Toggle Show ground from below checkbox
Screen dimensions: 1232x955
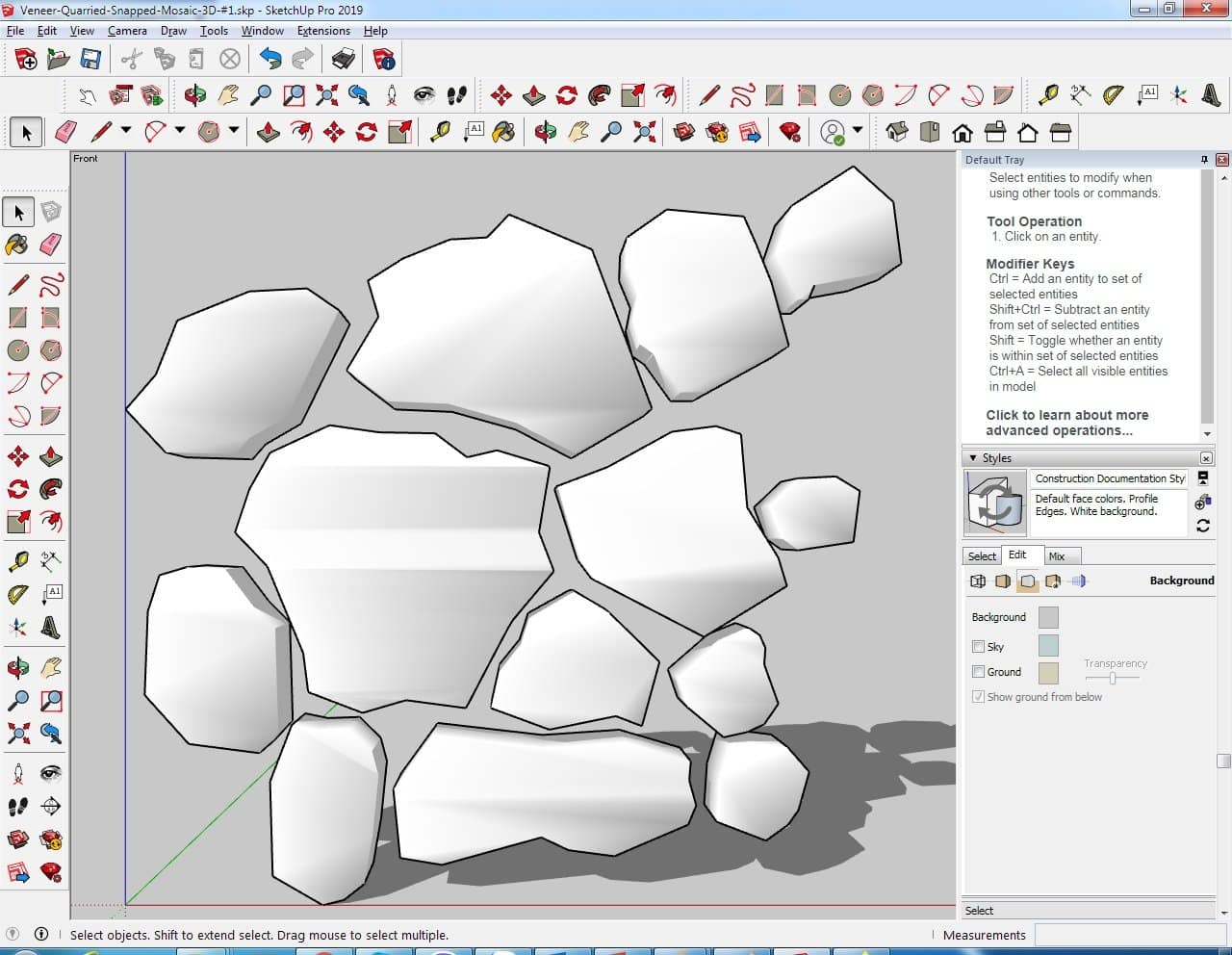[978, 697]
